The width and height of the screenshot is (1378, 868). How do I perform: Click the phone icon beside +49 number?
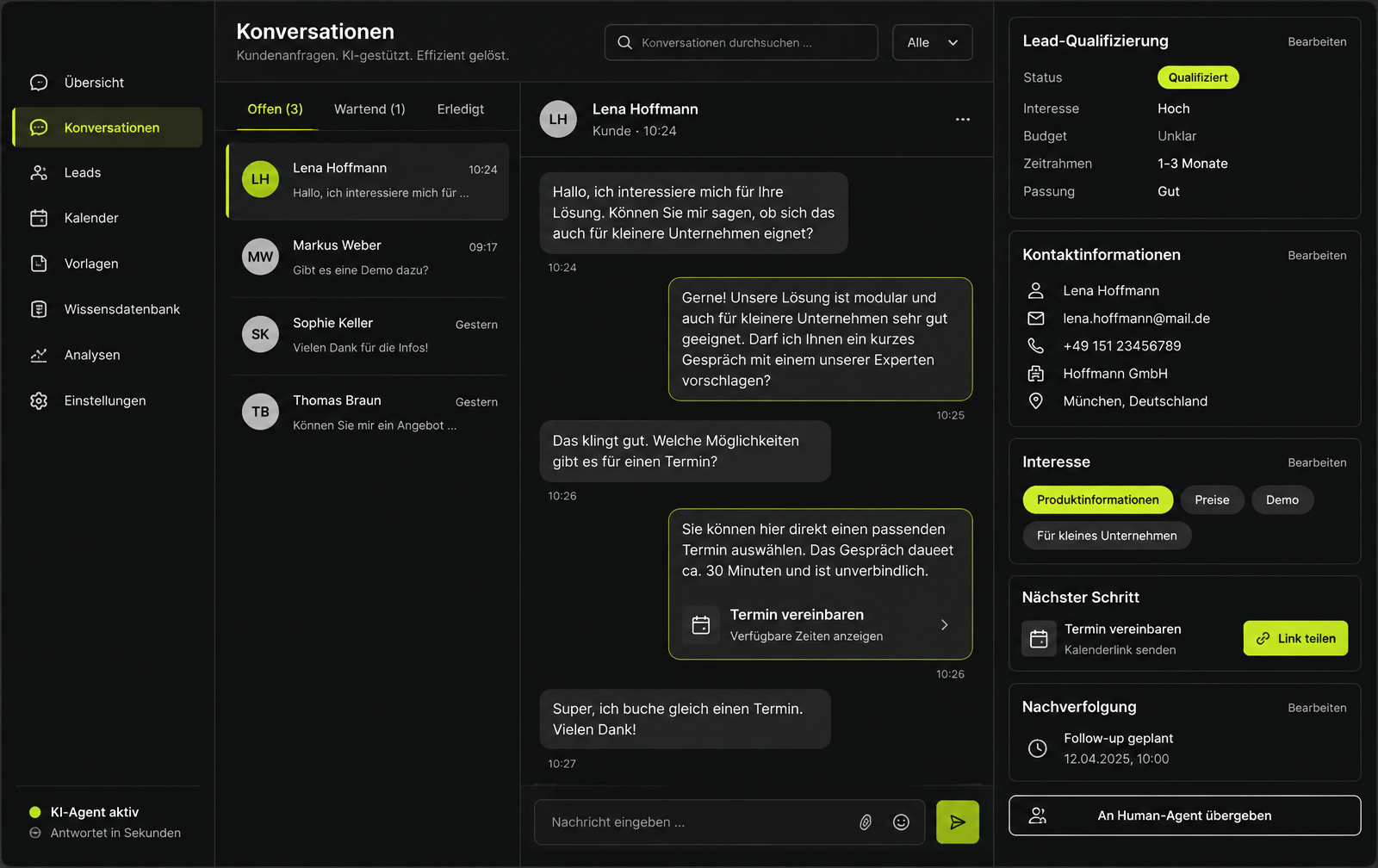pyautogui.click(x=1036, y=346)
